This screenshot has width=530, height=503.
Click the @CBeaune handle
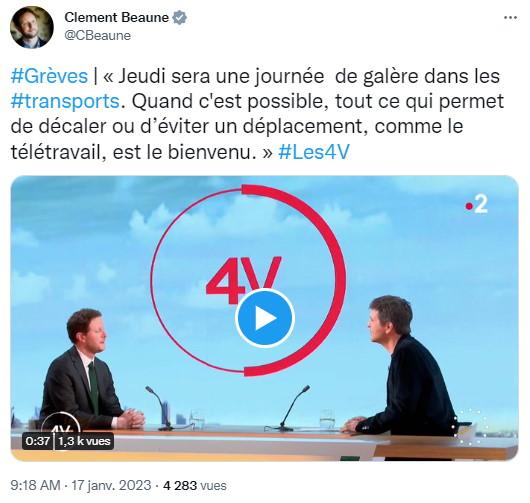coord(97,35)
